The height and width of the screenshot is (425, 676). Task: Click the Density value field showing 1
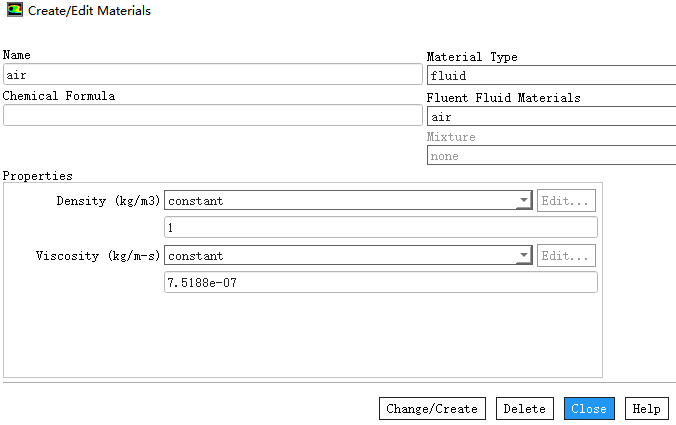click(x=380, y=228)
